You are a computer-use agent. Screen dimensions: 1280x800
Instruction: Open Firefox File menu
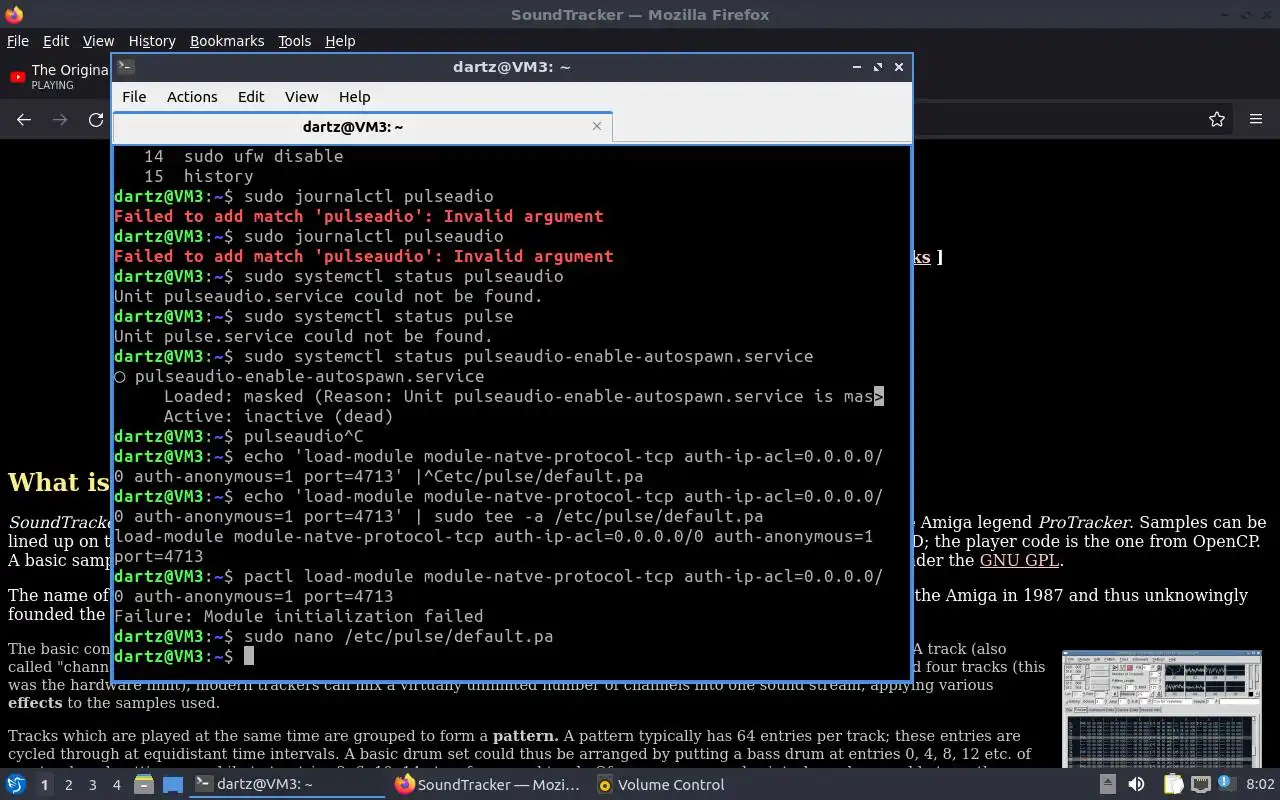tap(17, 41)
